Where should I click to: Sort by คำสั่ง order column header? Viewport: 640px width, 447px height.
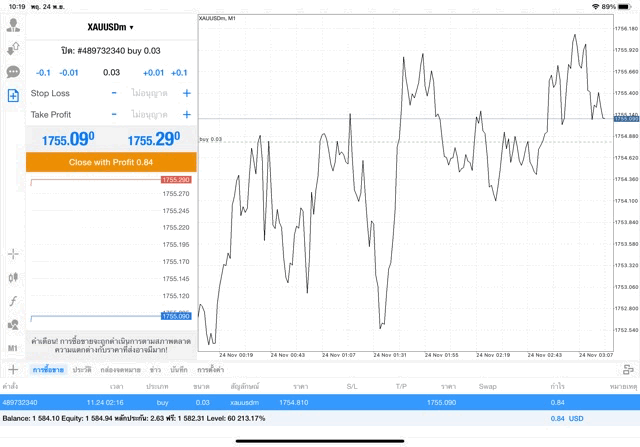(10, 386)
